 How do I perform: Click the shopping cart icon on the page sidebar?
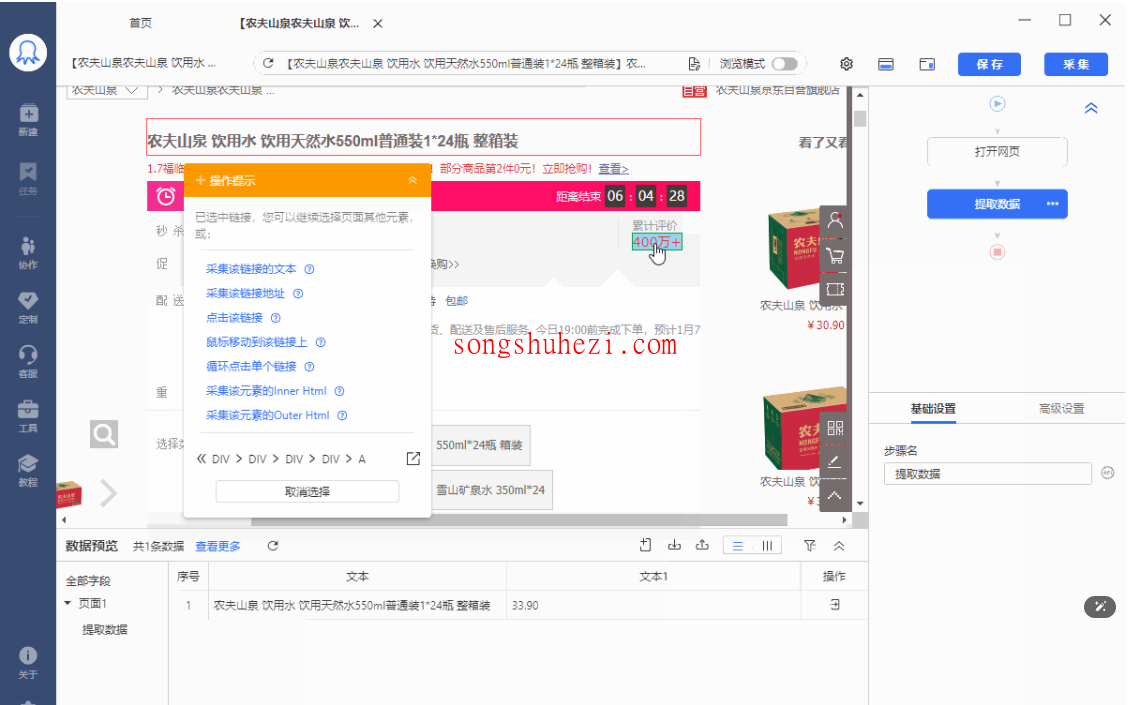[835, 255]
